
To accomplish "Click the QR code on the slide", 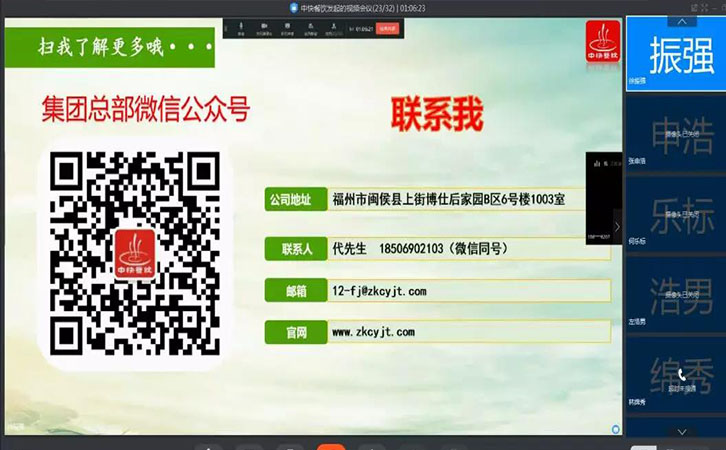I will [135, 253].
